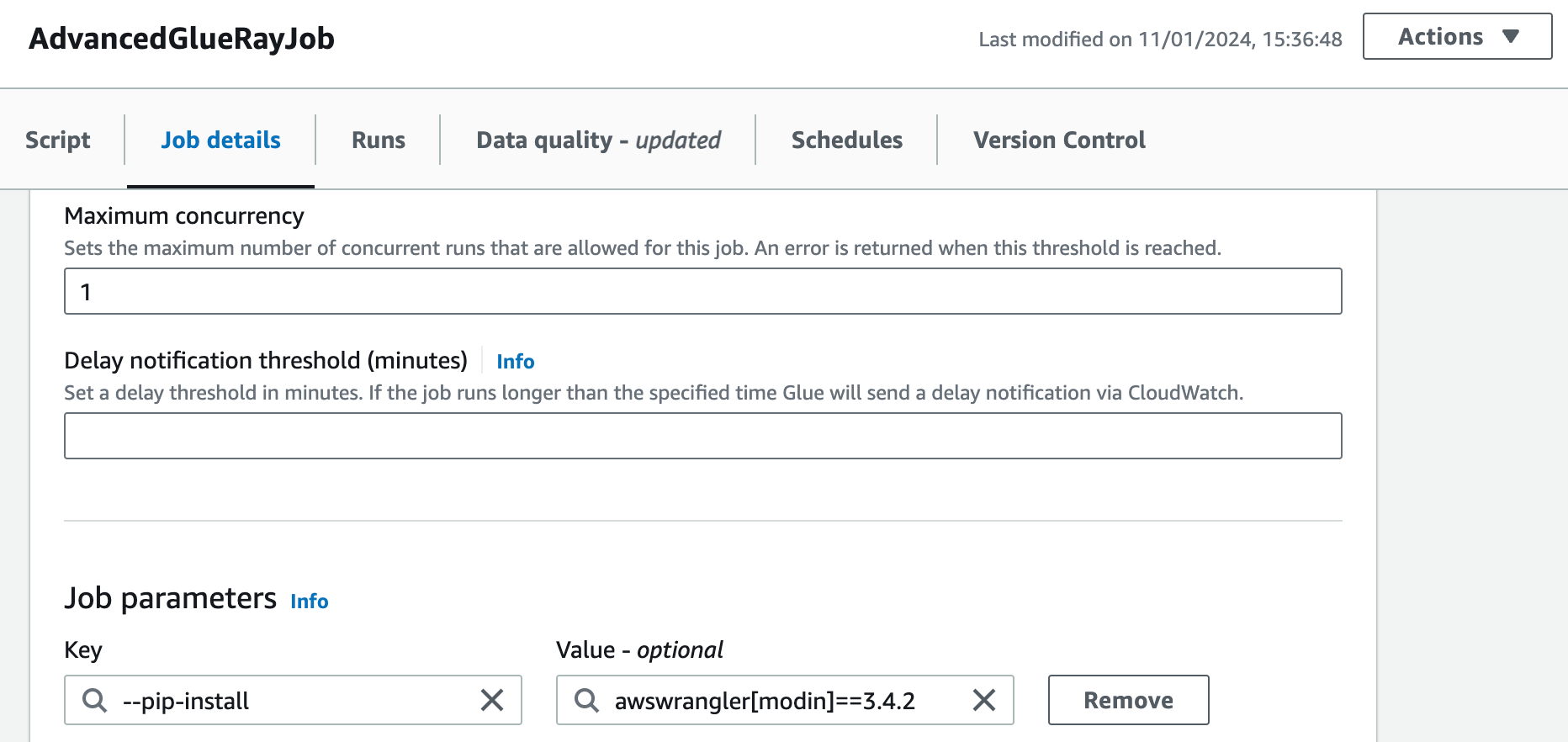Screen dimensions: 1568x742
Task: Open the Schedules tab
Action: (x=846, y=140)
